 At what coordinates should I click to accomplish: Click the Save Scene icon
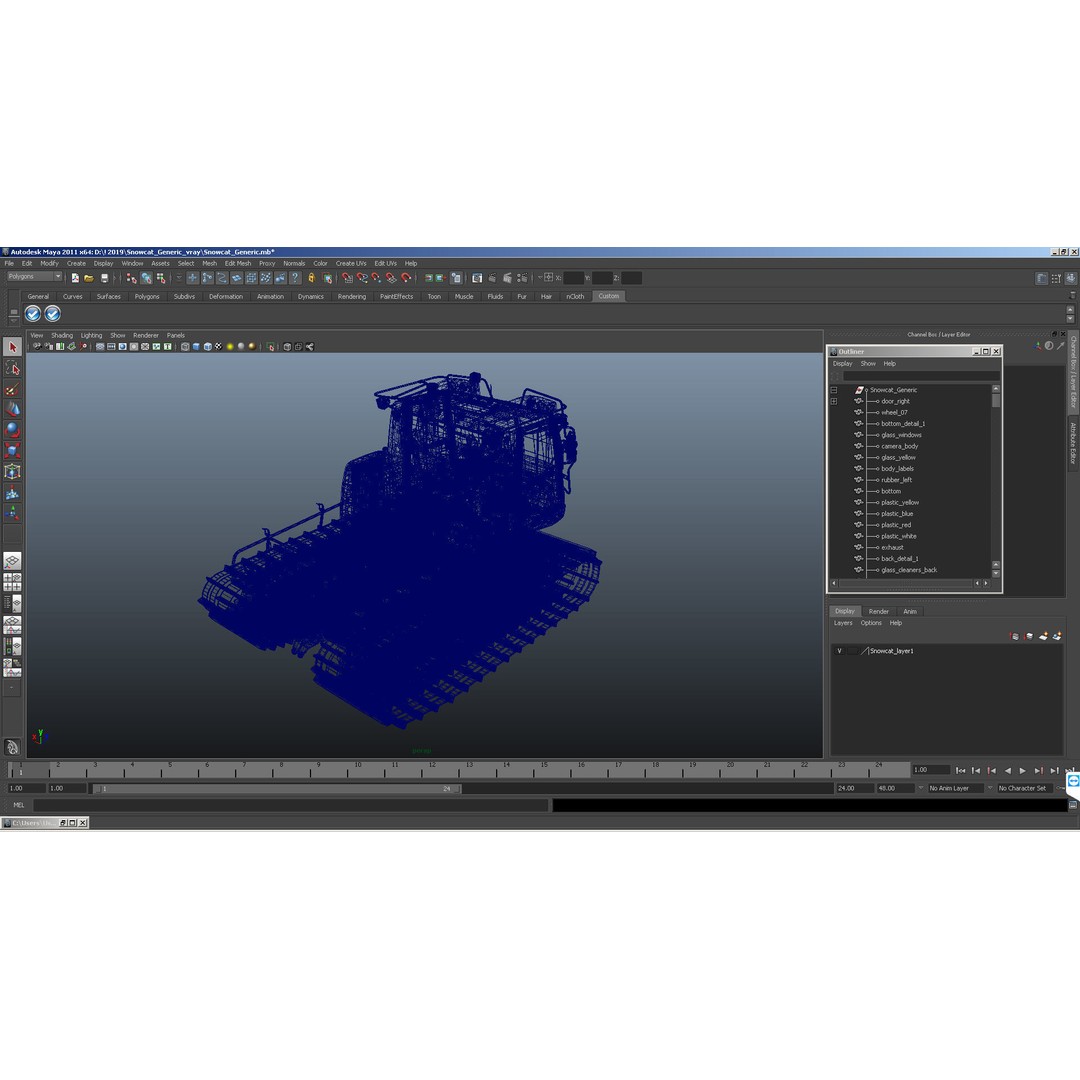pyautogui.click(x=105, y=278)
